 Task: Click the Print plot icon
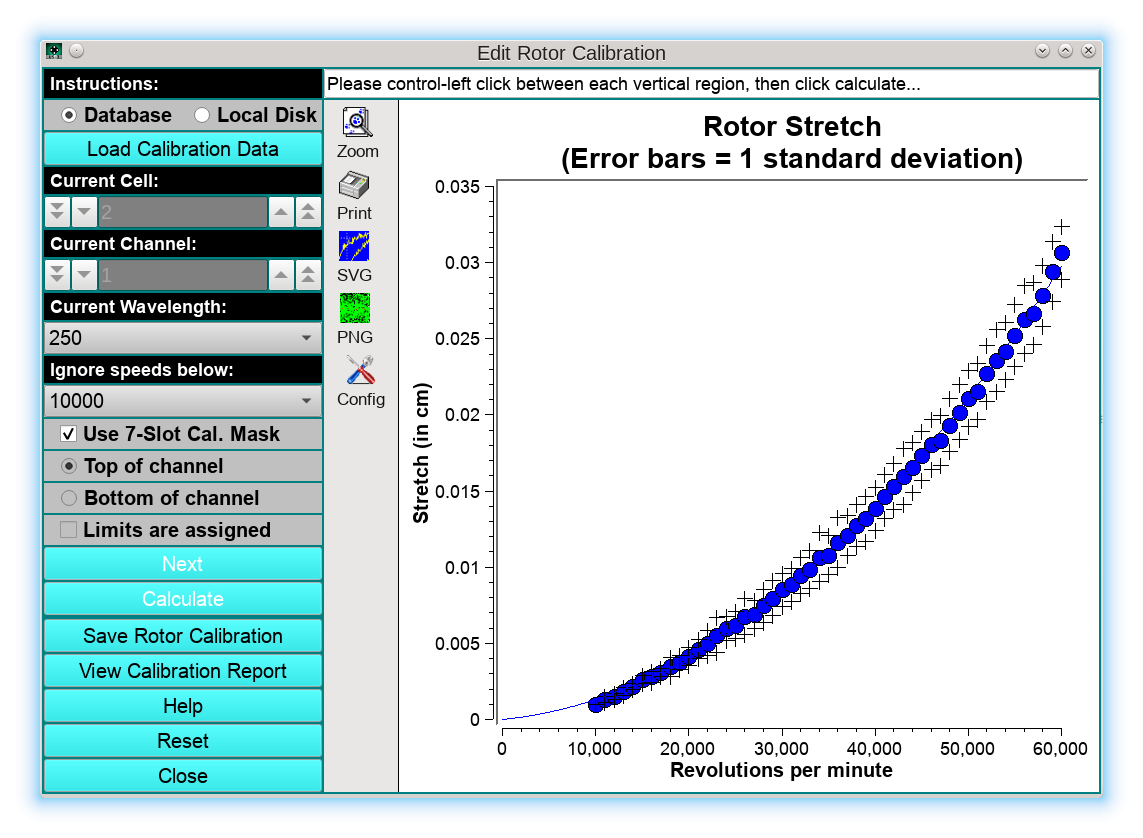click(x=354, y=186)
